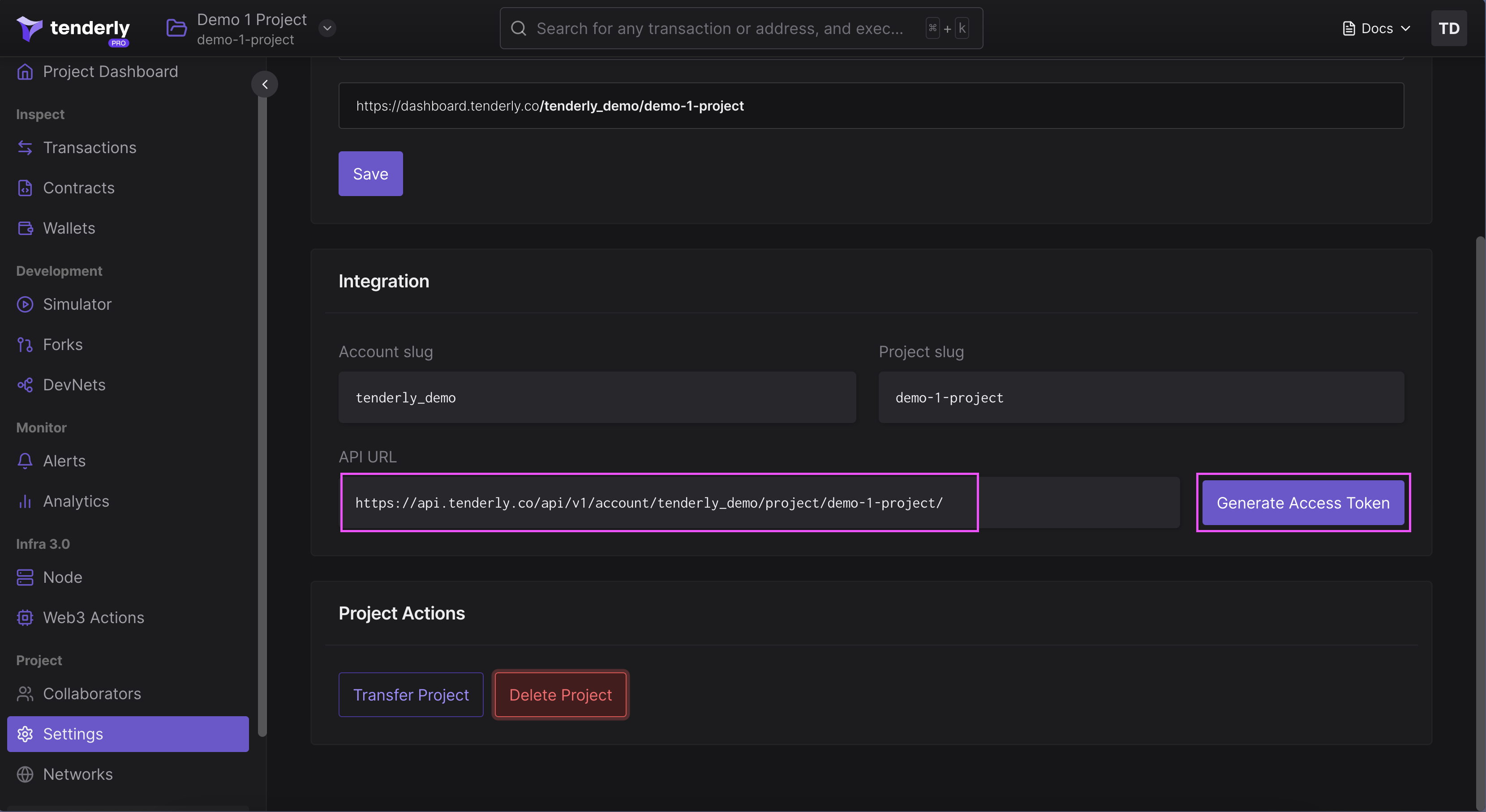The height and width of the screenshot is (812, 1486).
Task: Collapse the sidebar with the chevron button
Action: [x=265, y=84]
